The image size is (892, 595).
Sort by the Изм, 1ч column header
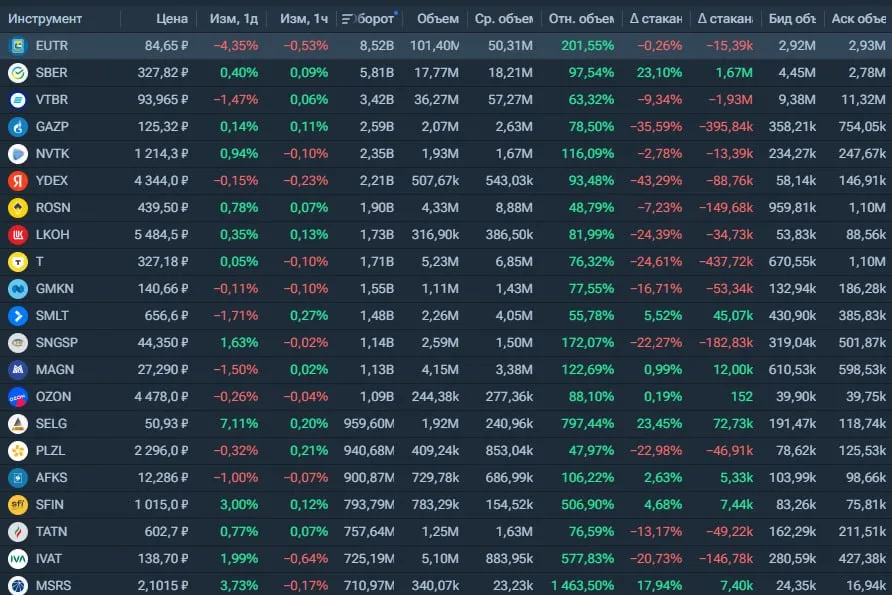[304, 19]
